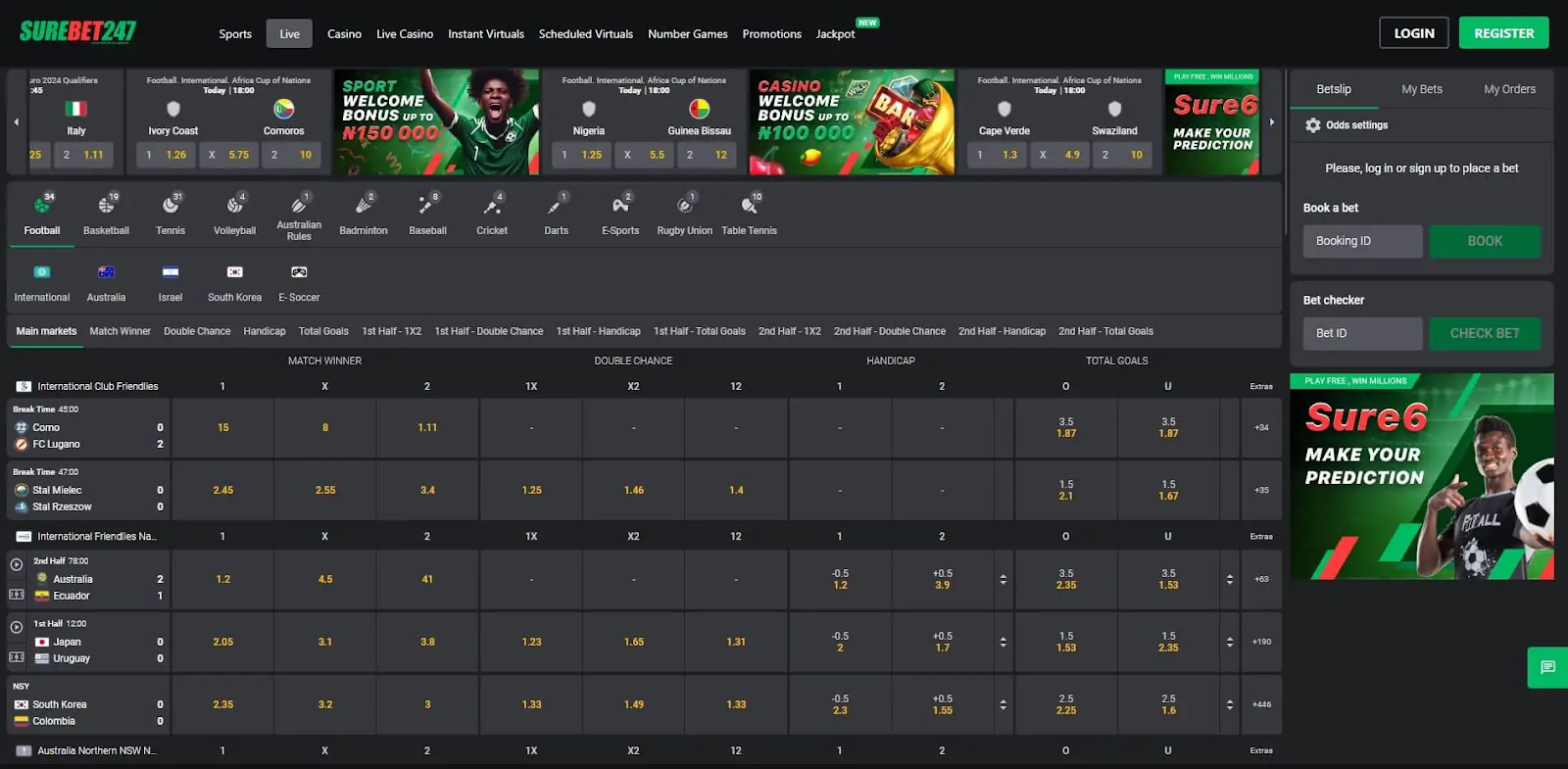The height and width of the screenshot is (769, 1568).
Task: Filter football by Australia flag
Action: coord(106,272)
